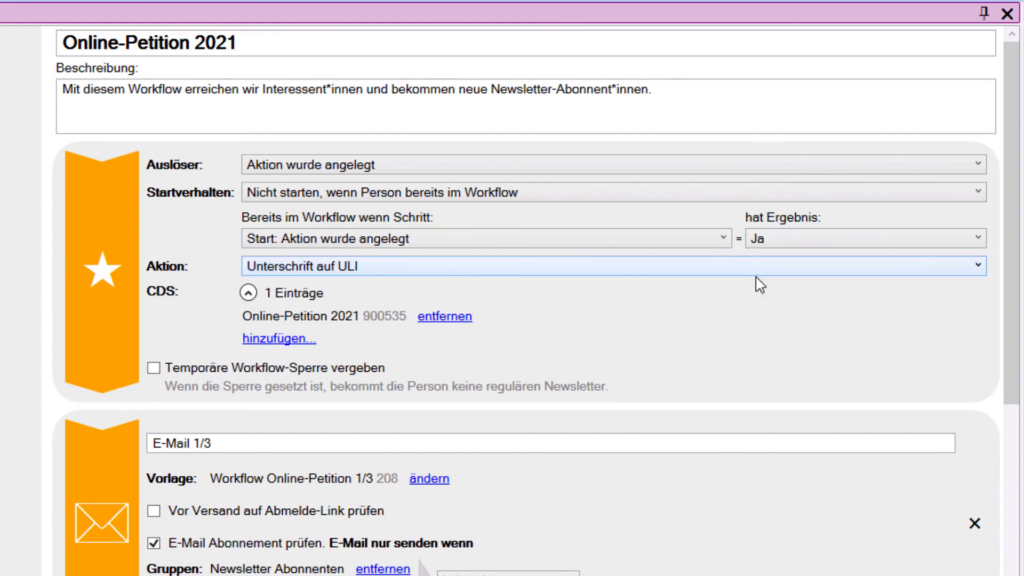Click 'entfernen' next to Newsletter Abonnenten
This screenshot has height=576, width=1024.
[383, 569]
